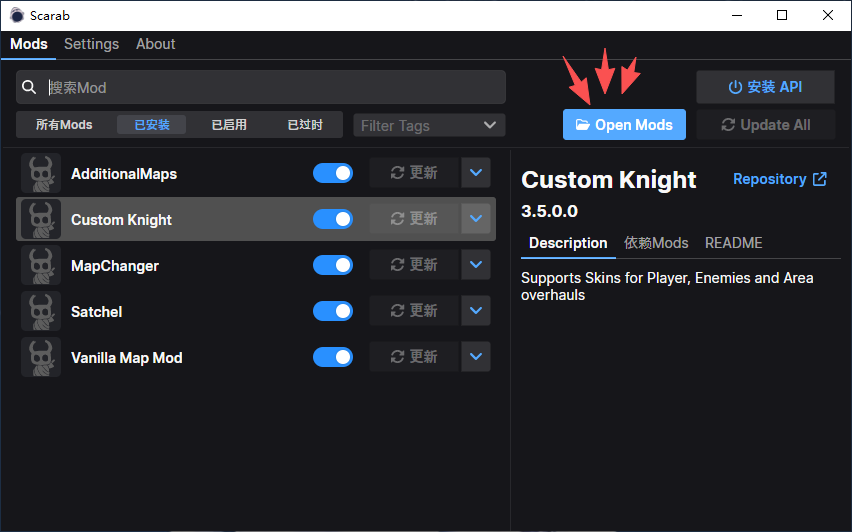
Task: Switch off the Satchel mod toggle
Action: pos(333,311)
